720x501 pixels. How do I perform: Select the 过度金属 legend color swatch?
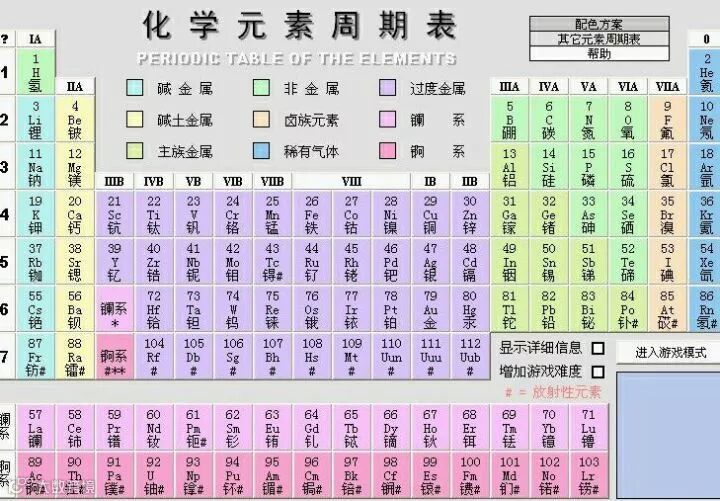point(388,88)
